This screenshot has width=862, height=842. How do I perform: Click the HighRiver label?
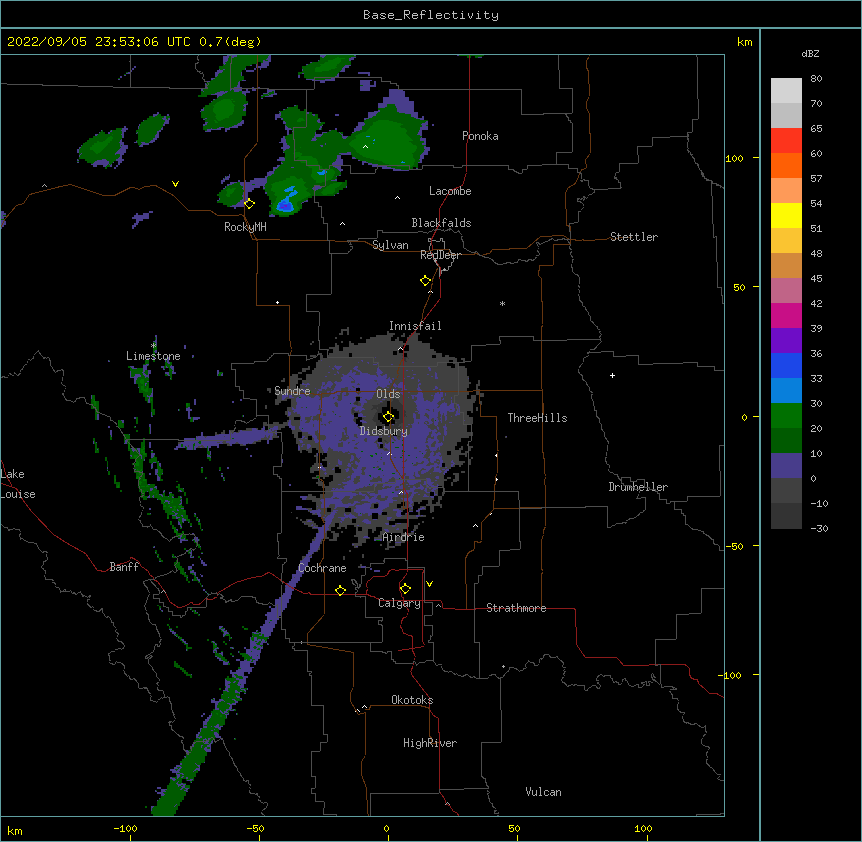pos(430,743)
